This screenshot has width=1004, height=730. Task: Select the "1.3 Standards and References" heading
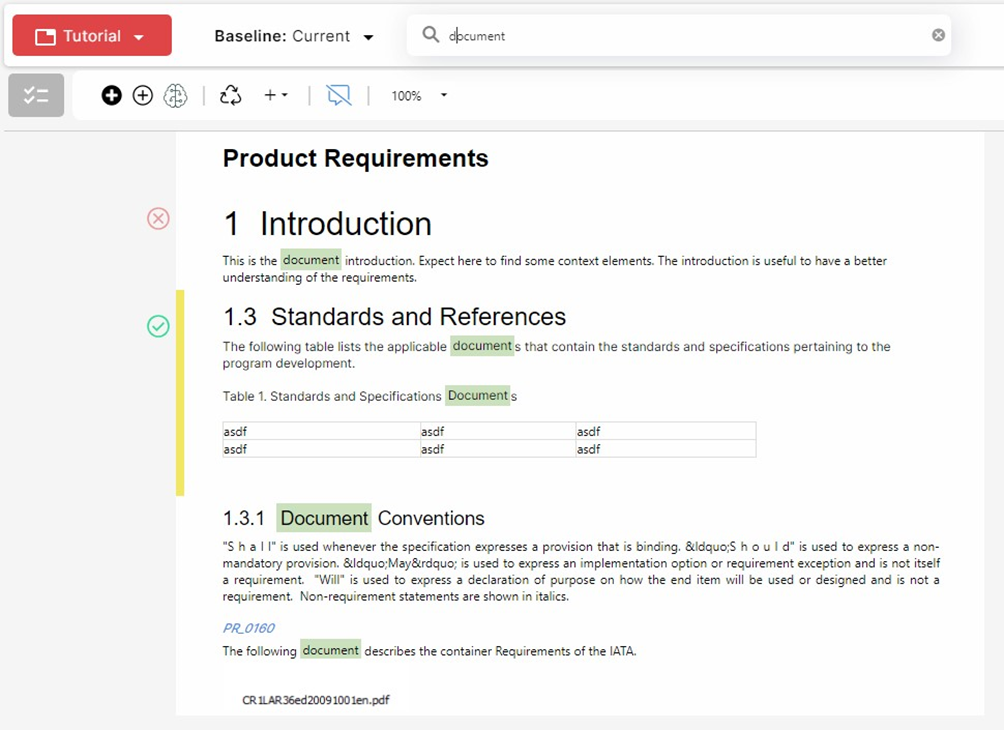pyautogui.click(x=394, y=317)
